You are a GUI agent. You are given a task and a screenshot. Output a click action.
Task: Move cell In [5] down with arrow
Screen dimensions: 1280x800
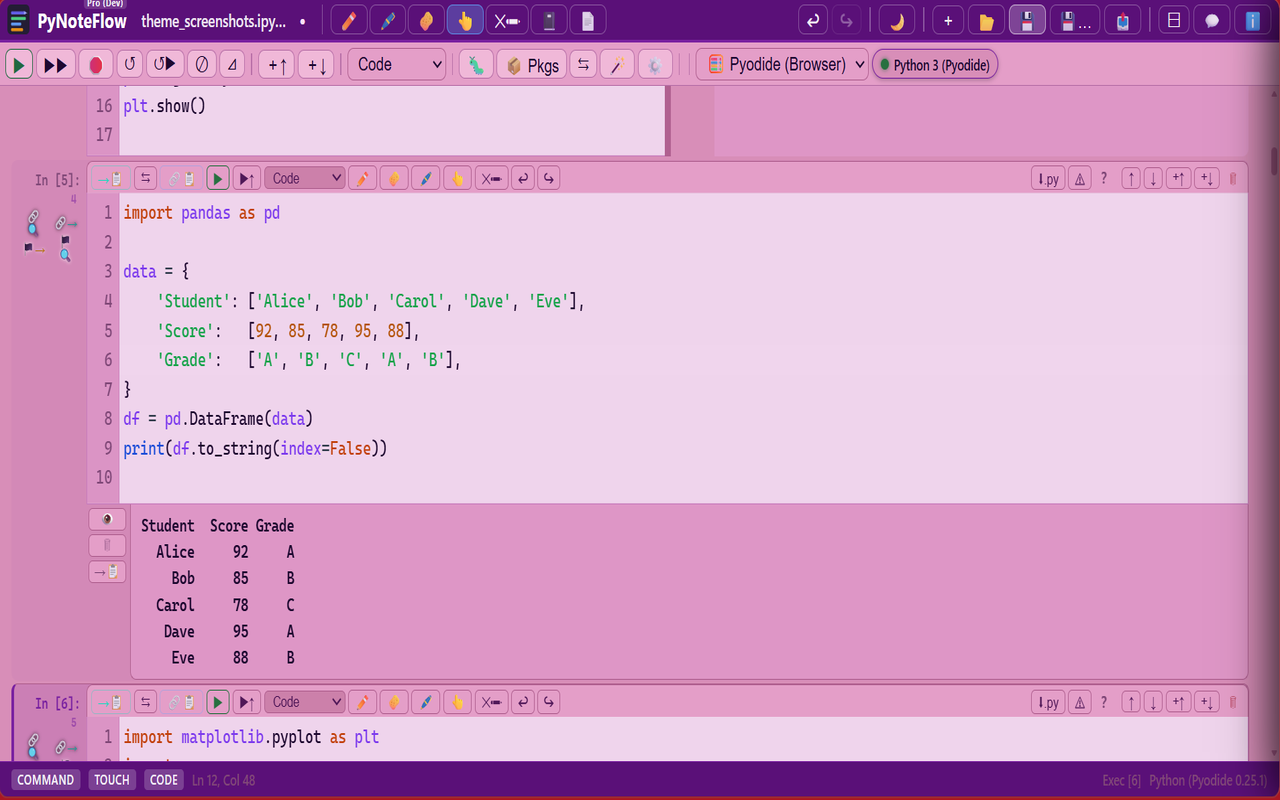point(1153,179)
